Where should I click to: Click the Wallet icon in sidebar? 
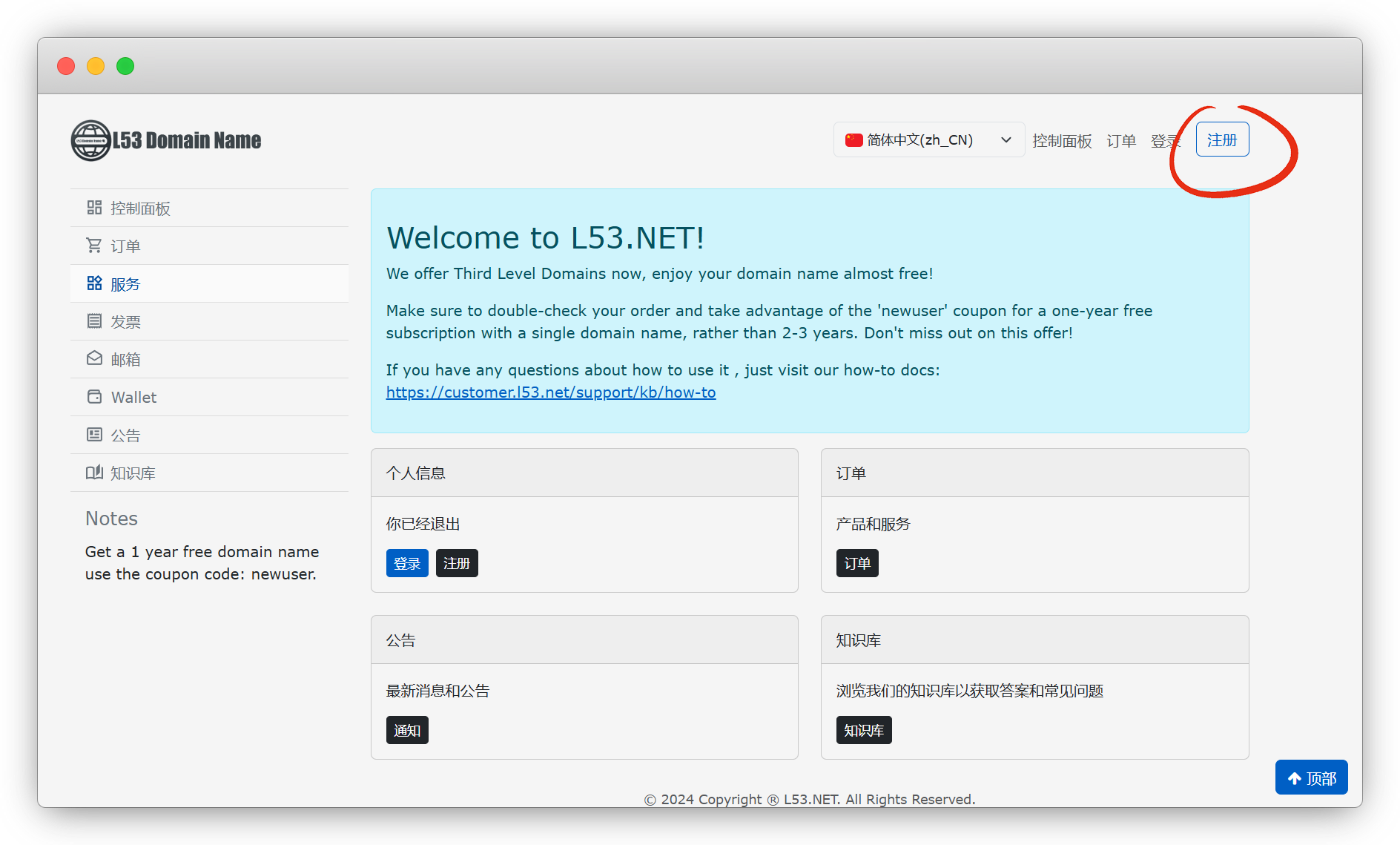pyautogui.click(x=94, y=397)
